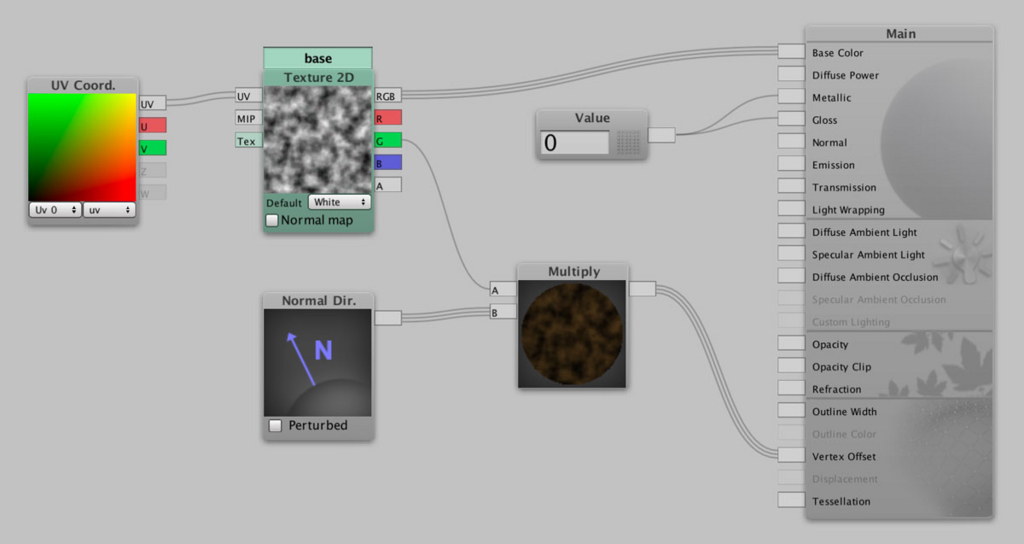Click the Gloss input port
The image size is (1024, 544).
791,119
